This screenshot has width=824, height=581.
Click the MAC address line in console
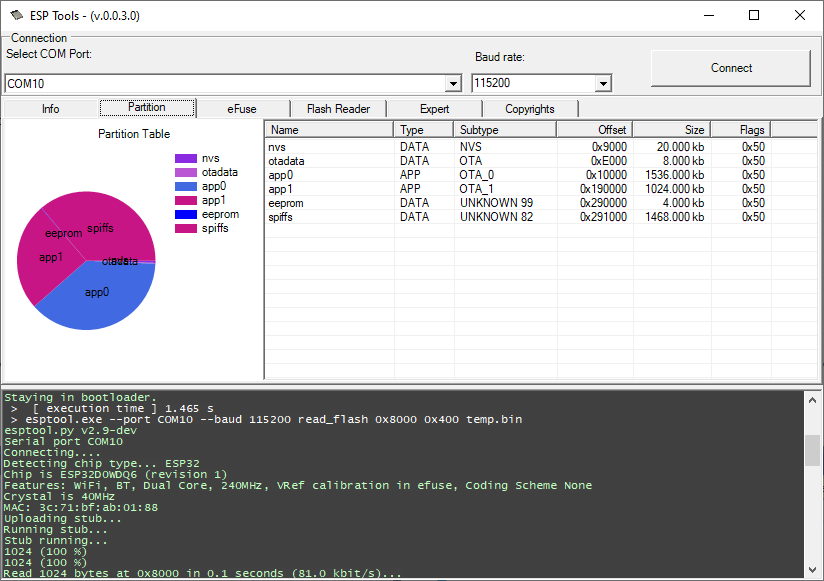(x=81, y=507)
